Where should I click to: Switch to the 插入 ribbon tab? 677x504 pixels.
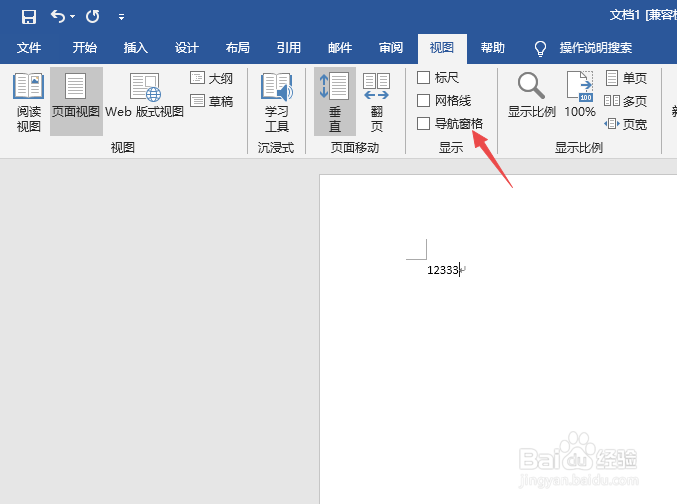[x=136, y=48]
